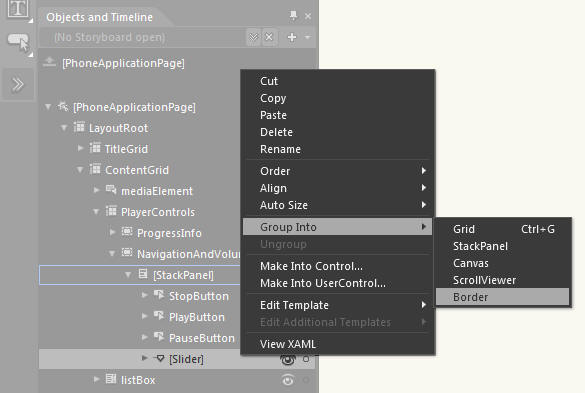Toggle visibility eye for listBox row
Screen dimensions: 585x393
288,380
